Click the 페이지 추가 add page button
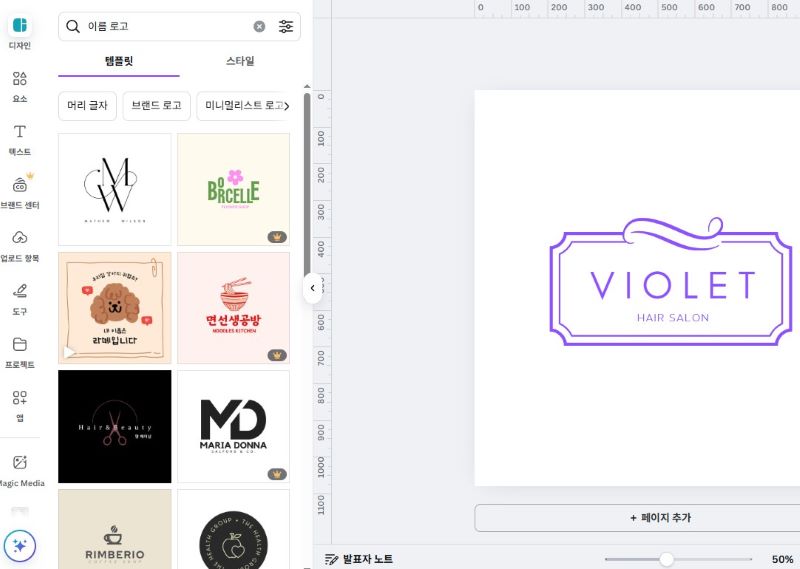The image size is (800, 569). click(637, 518)
